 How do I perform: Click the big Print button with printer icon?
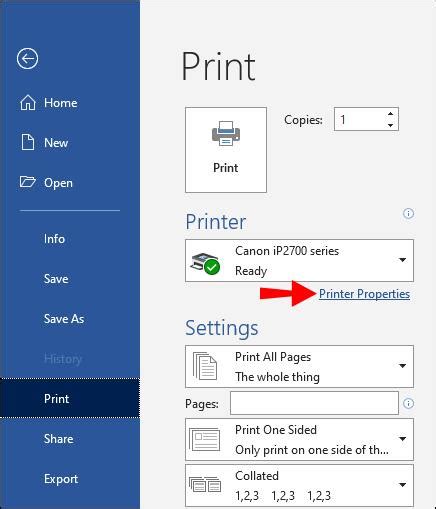226,150
